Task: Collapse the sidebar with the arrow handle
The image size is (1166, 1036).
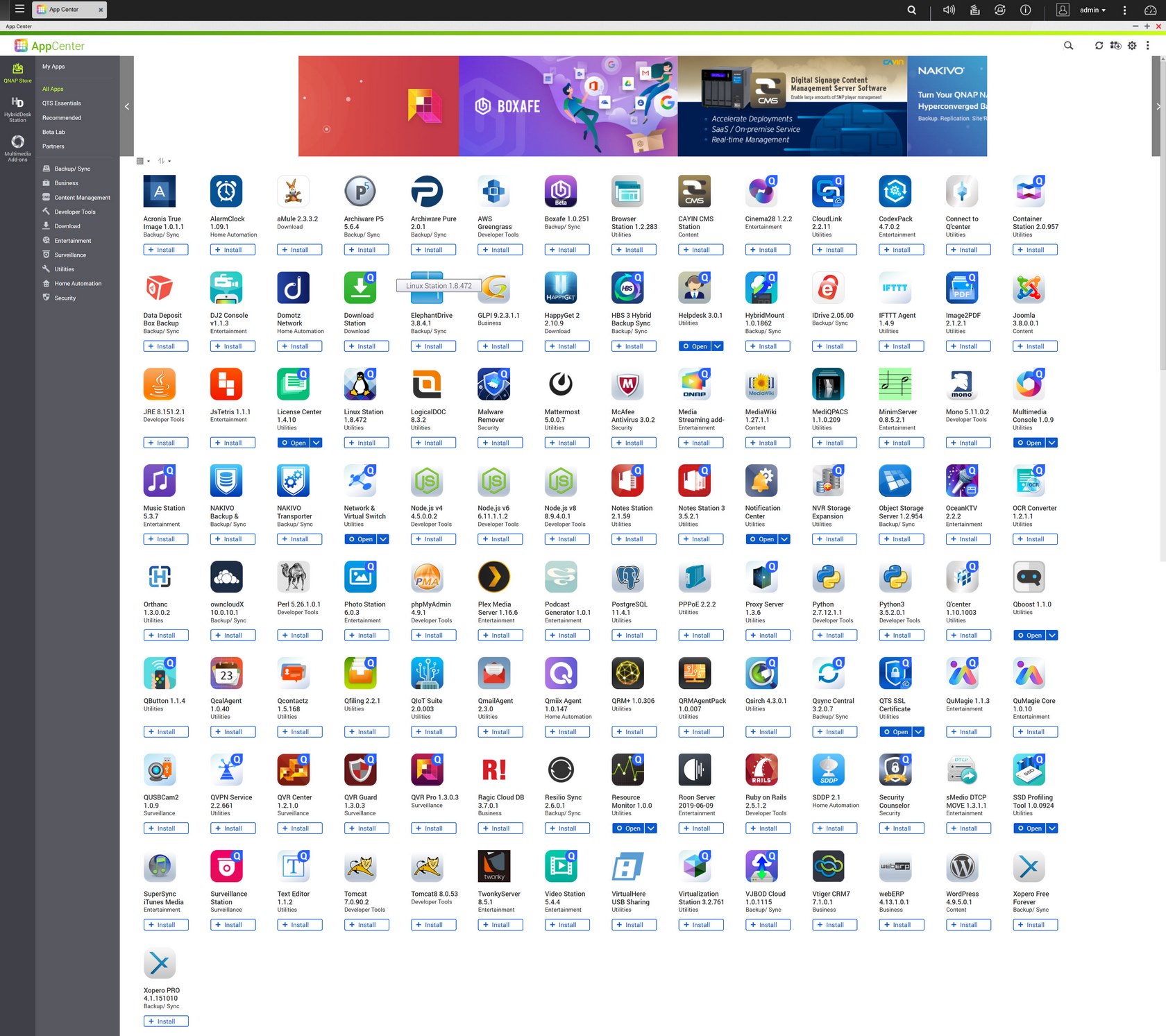Action: [x=127, y=106]
